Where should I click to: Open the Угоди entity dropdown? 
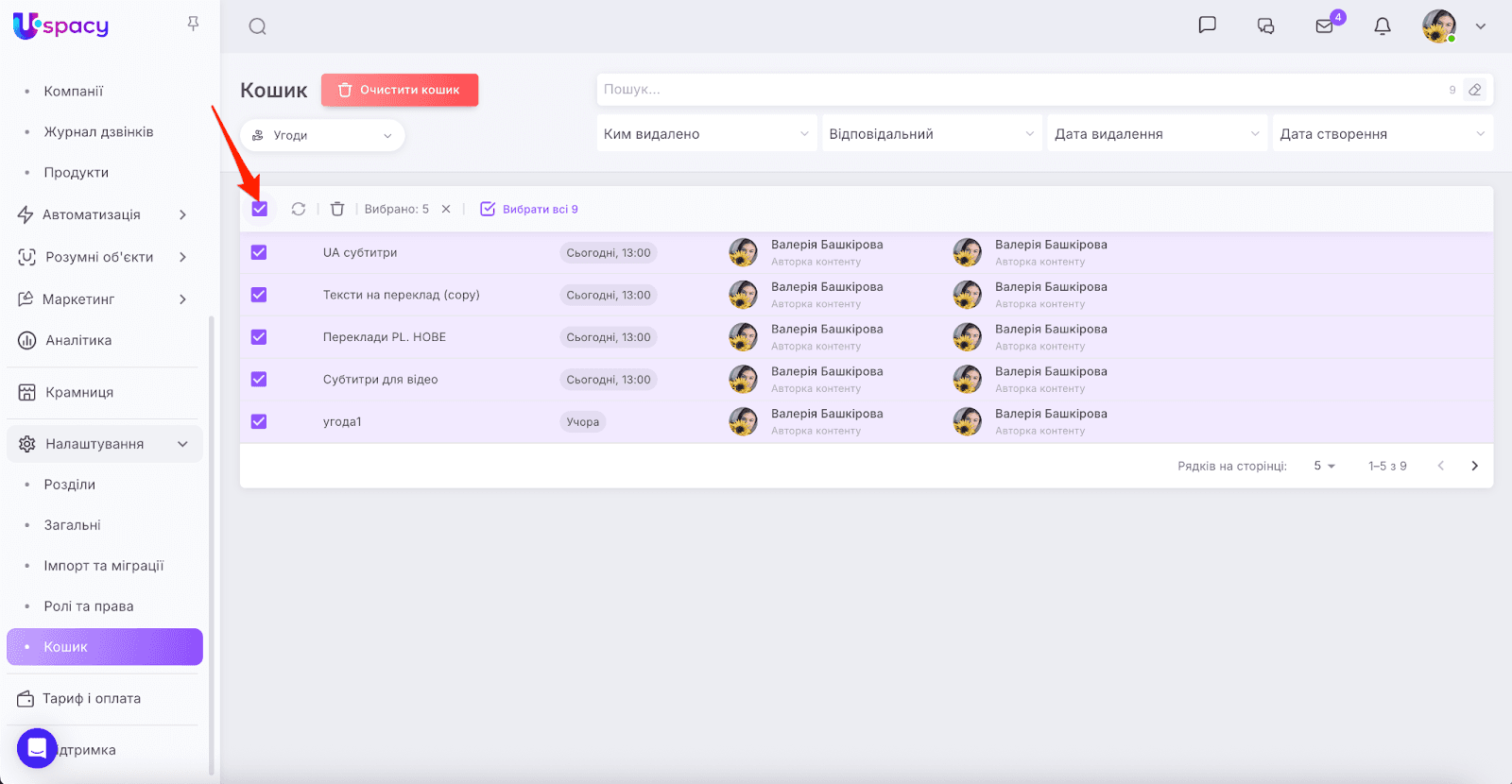322,135
